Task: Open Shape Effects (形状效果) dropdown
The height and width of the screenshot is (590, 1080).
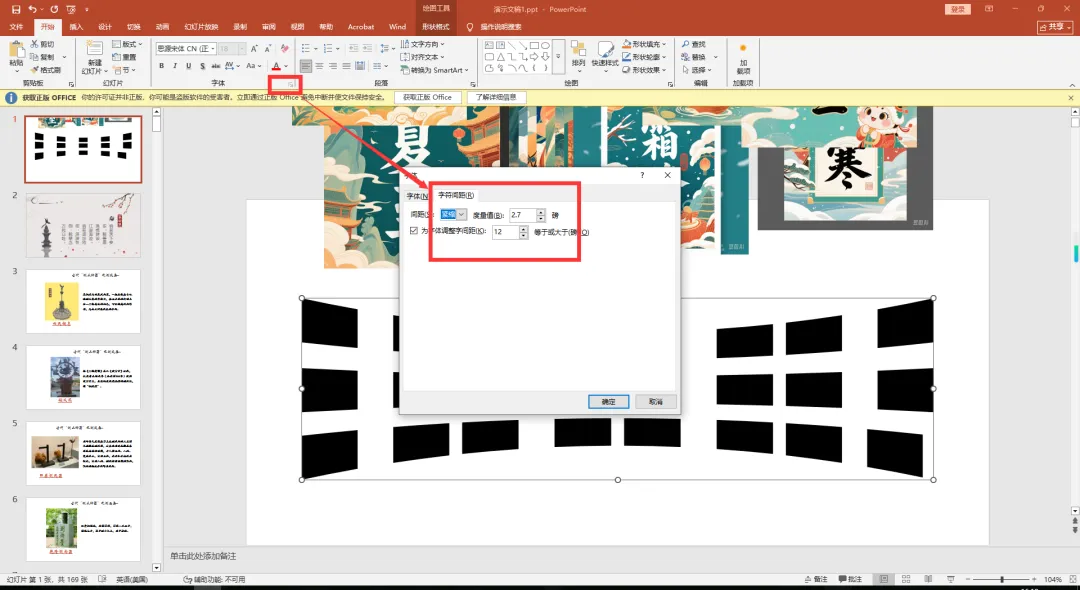Action: pyautogui.click(x=644, y=70)
